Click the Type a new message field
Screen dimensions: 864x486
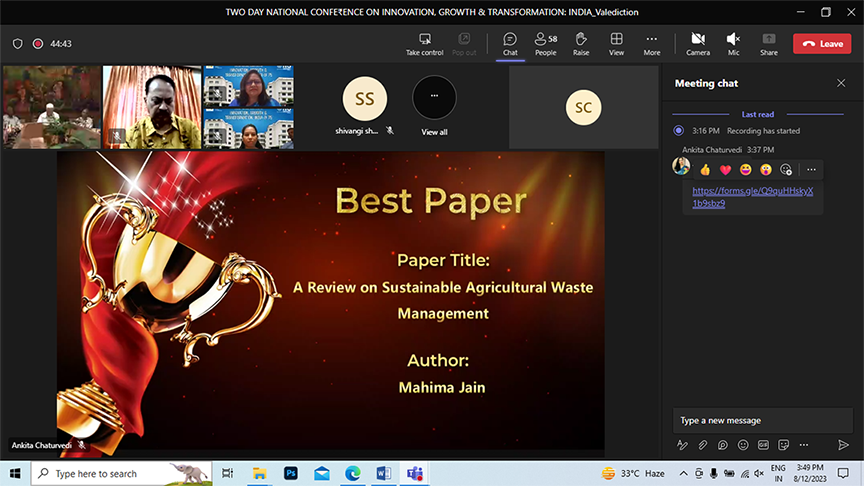point(760,420)
